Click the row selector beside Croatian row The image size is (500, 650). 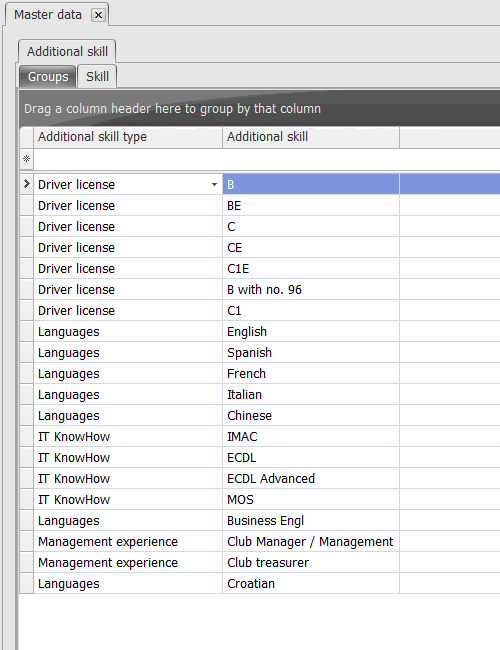(x=27, y=584)
